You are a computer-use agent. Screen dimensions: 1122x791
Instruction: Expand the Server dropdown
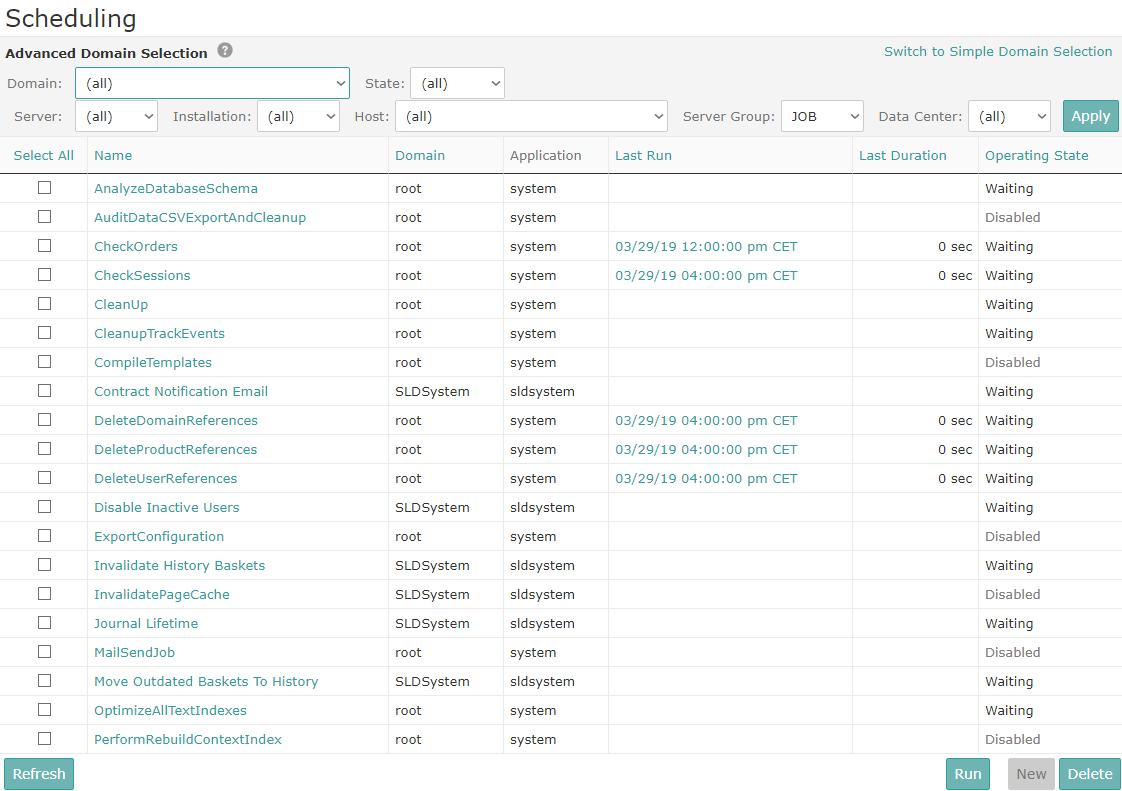coord(116,116)
